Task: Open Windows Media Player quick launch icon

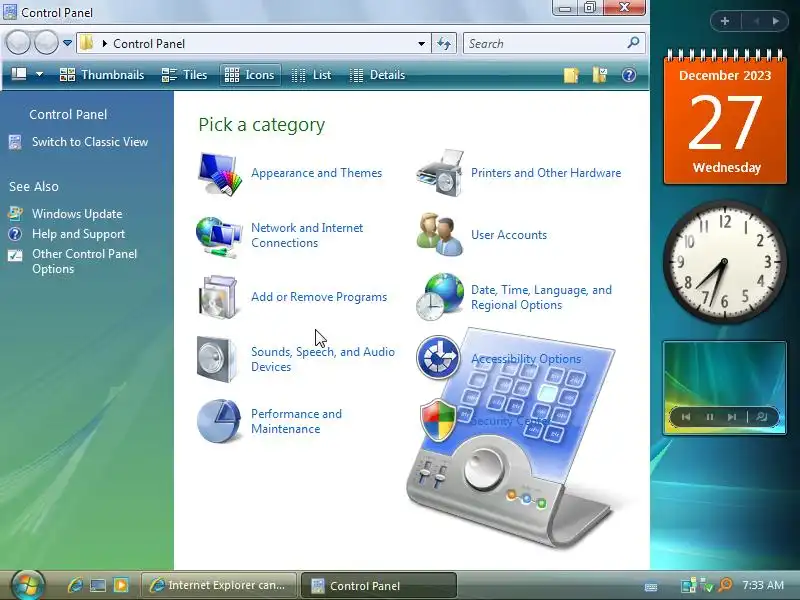Action: [x=121, y=585]
